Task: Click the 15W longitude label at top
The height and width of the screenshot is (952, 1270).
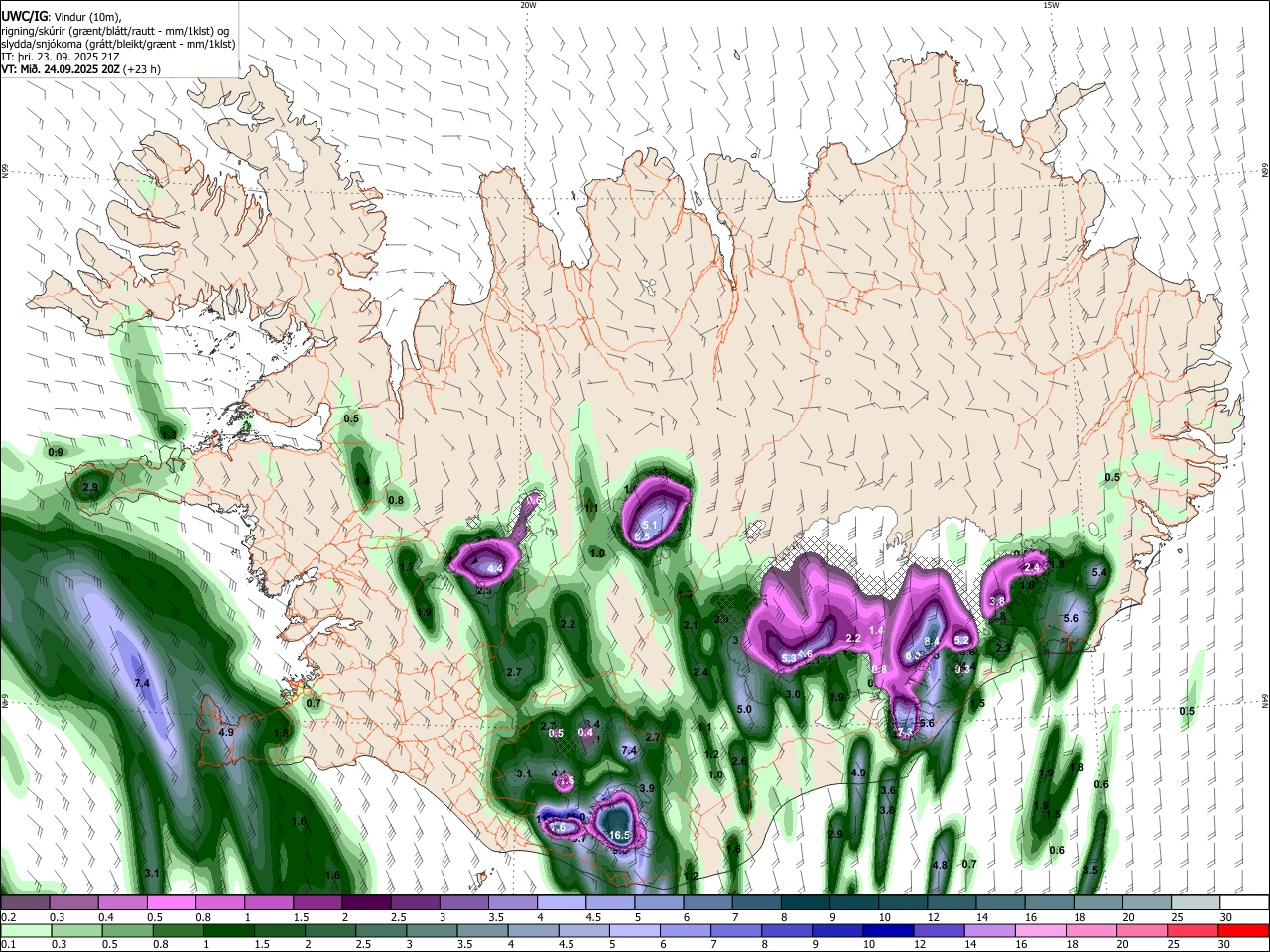Action: [x=1050, y=5]
